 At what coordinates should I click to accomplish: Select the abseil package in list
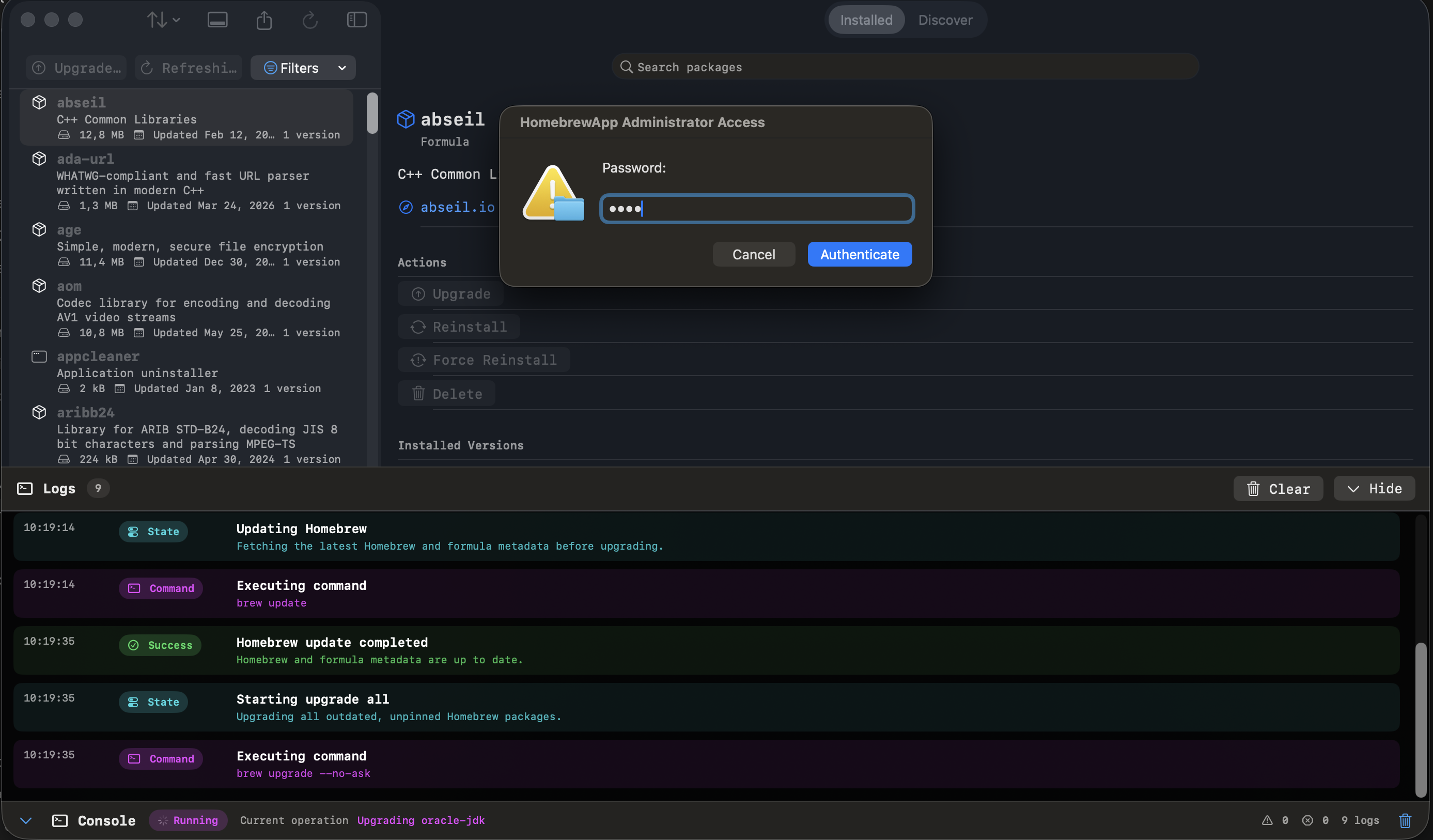click(186, 118)
